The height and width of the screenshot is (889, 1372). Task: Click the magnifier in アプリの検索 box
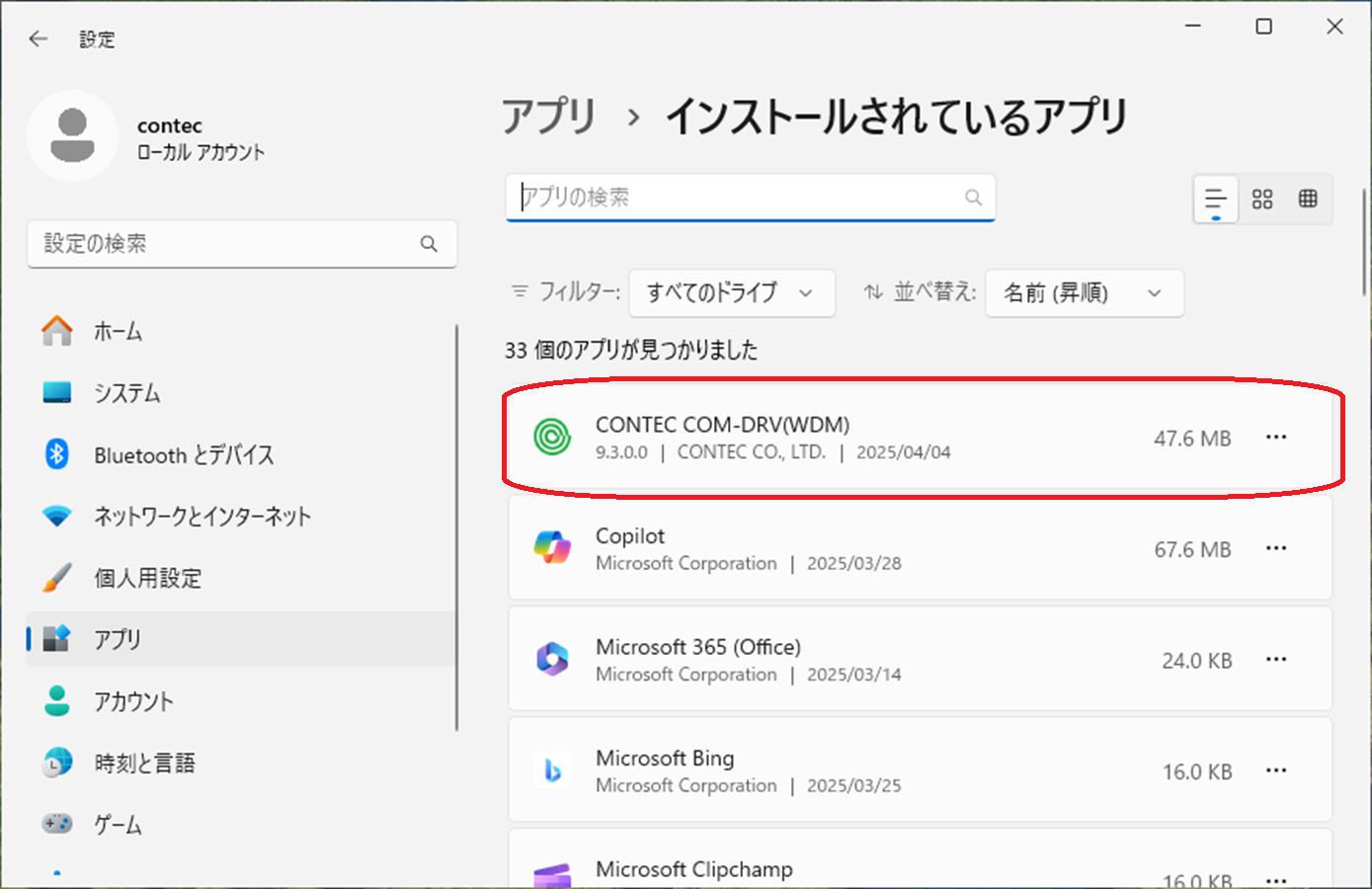tap(973, 198)
